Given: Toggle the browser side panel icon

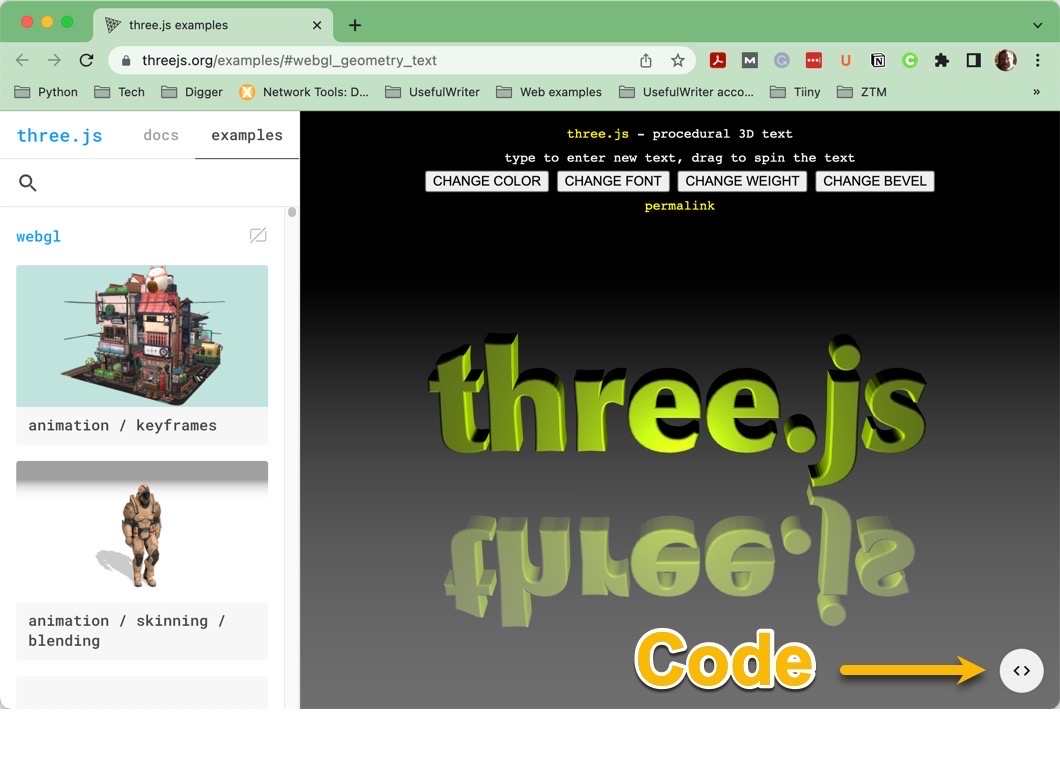Looking at the screenshot, I should [x=973, y=60].
